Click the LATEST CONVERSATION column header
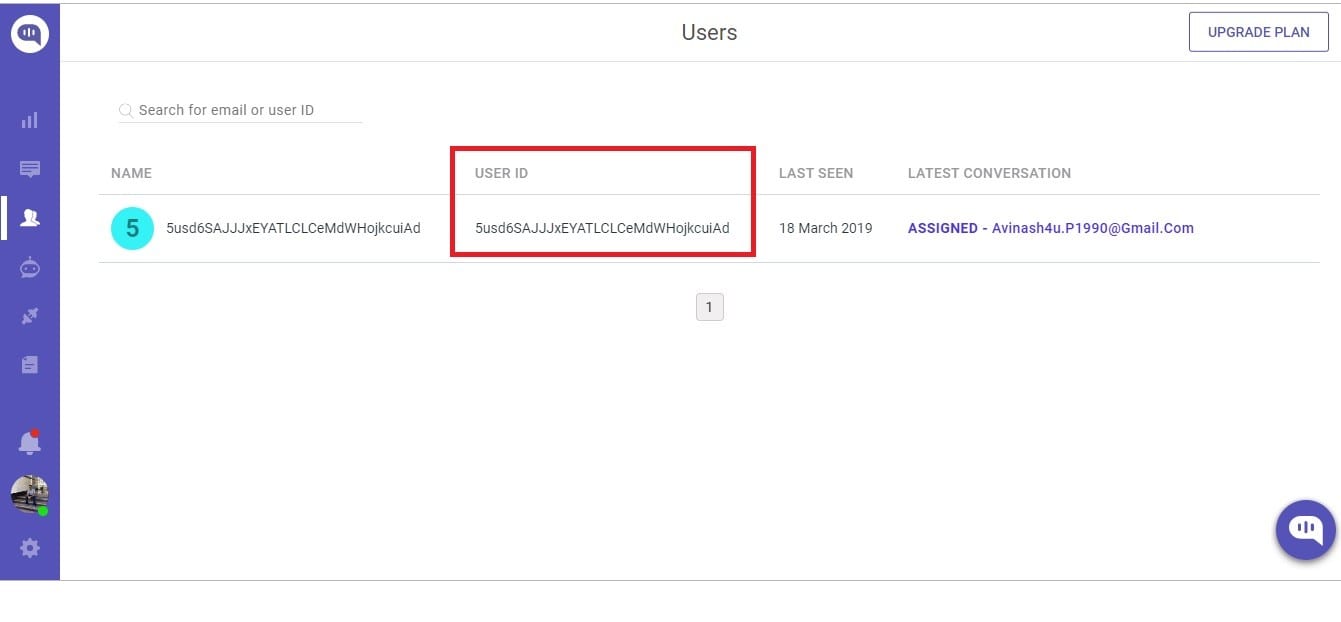Image resolution: width=1341 pixels, height=622 pixels. (x=989, y=173)
